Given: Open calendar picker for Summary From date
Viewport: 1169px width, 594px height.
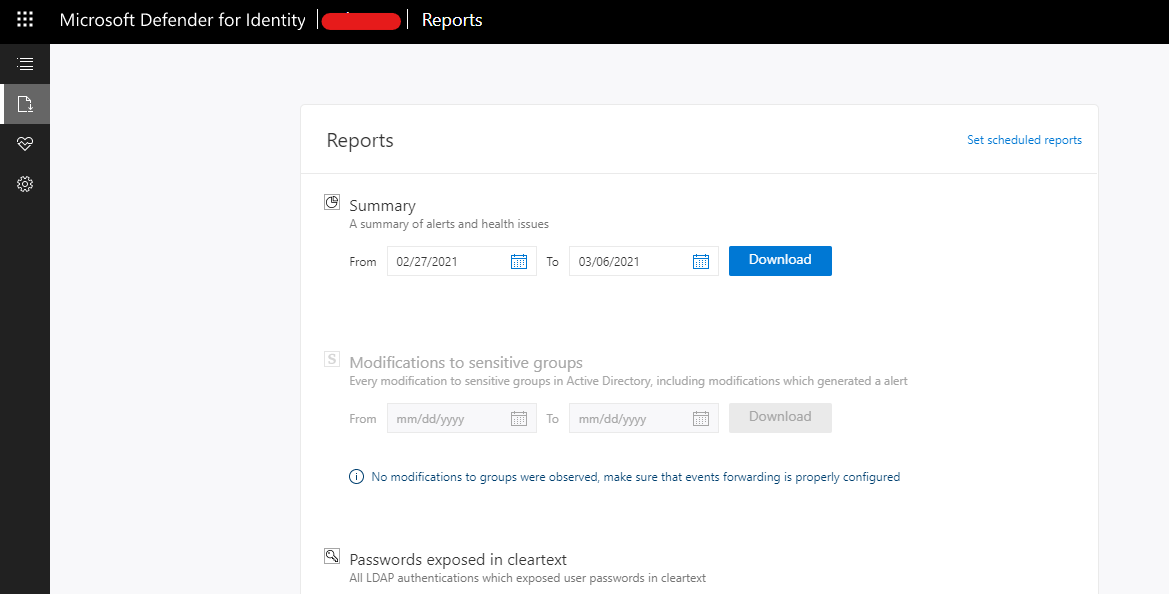Looking at the screenshot, I should [519, 262].
